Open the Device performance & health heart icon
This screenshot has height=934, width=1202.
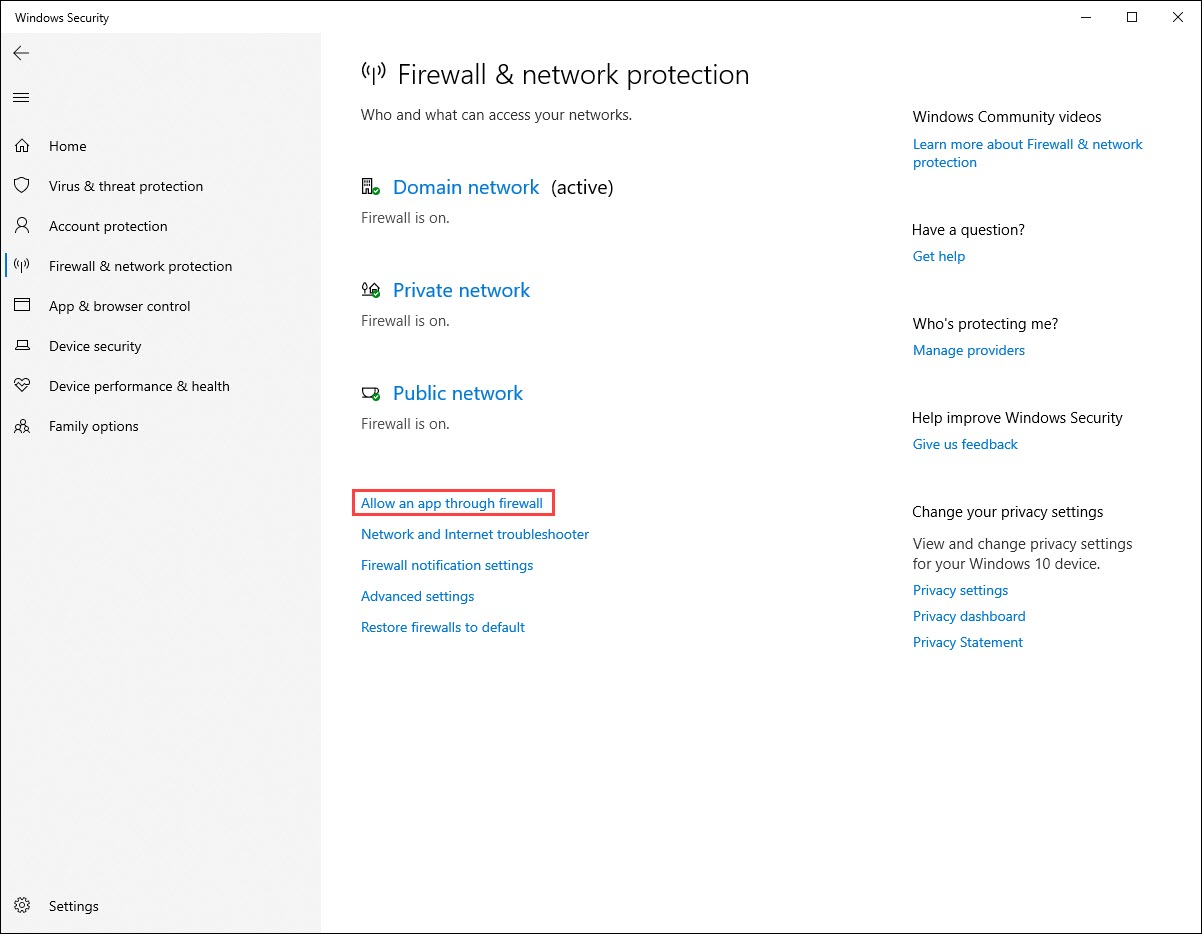click(x=22, y=386)
